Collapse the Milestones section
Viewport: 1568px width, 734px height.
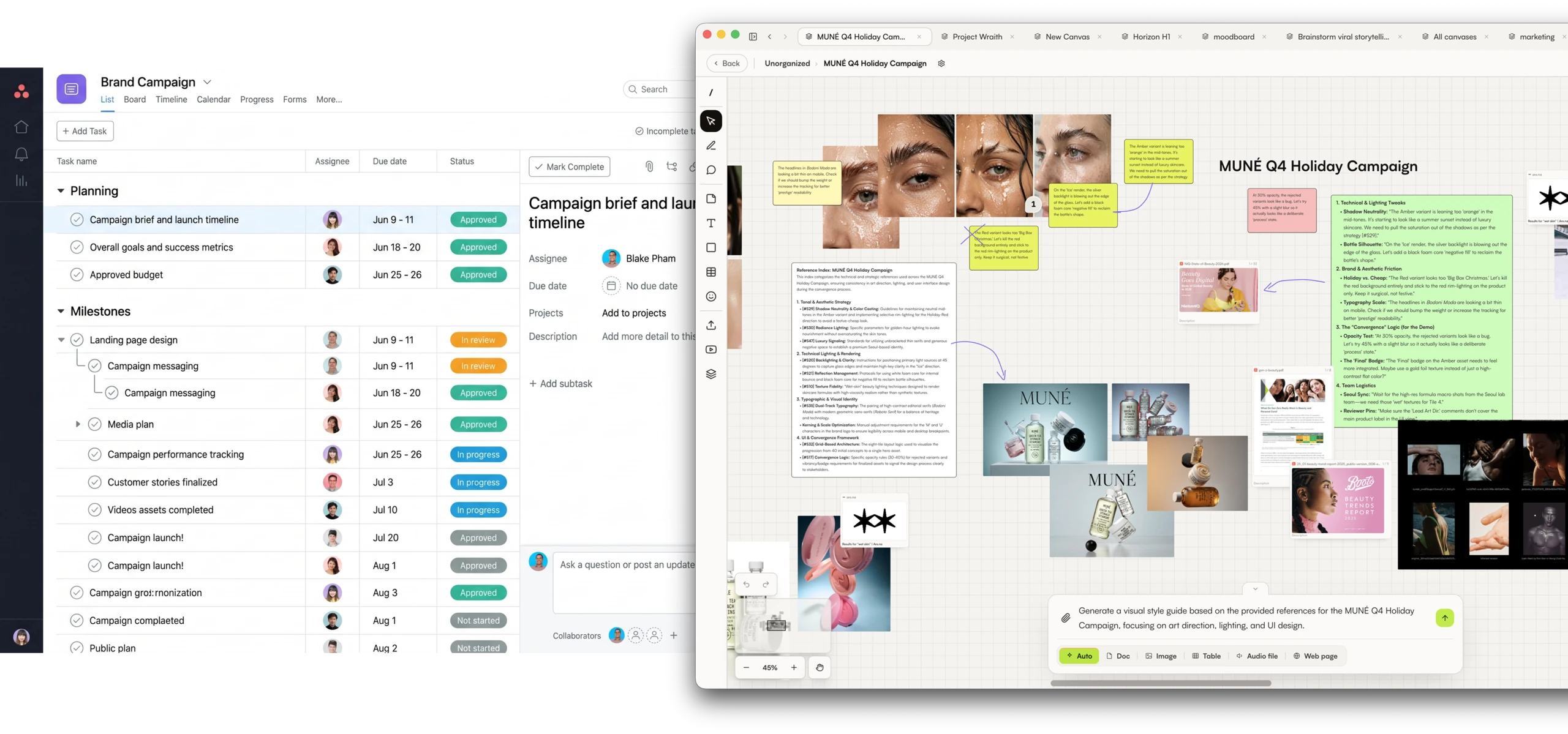pos(61,311)
